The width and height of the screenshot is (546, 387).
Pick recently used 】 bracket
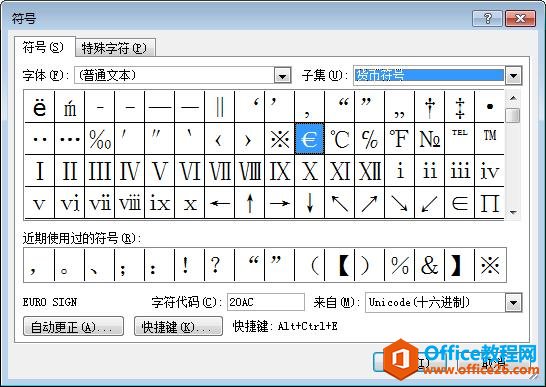(459, 265)
